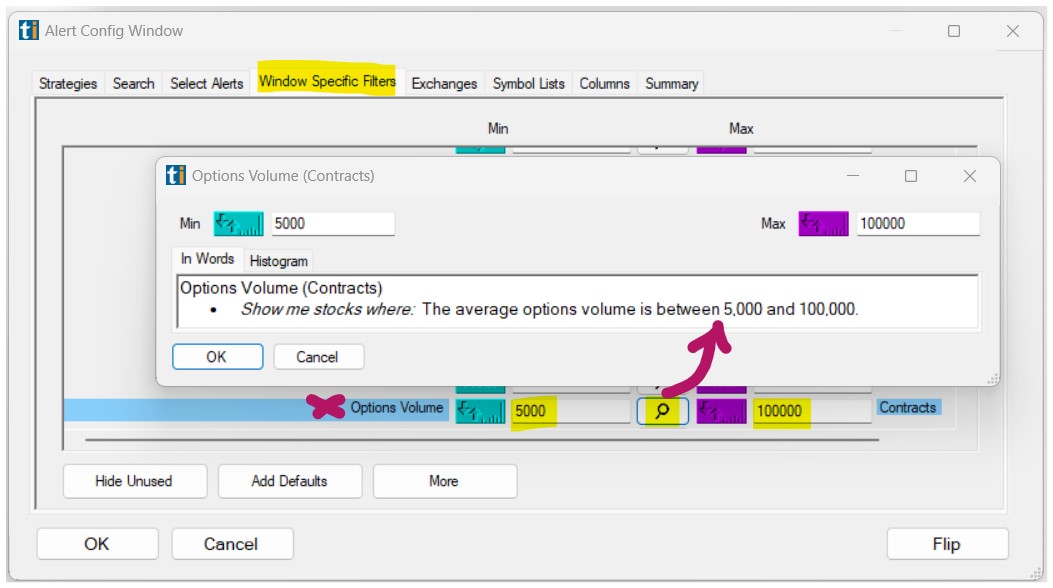The height and width of the screenshot is (588, 1053).
Task: Confirm the Options Volume dialog with OK
Action: click(x=217, y=357)
